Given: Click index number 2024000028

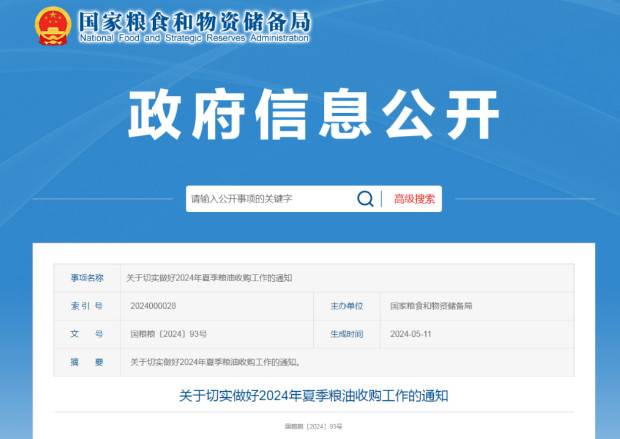Looking at the screenshot, I should point(153,305).
